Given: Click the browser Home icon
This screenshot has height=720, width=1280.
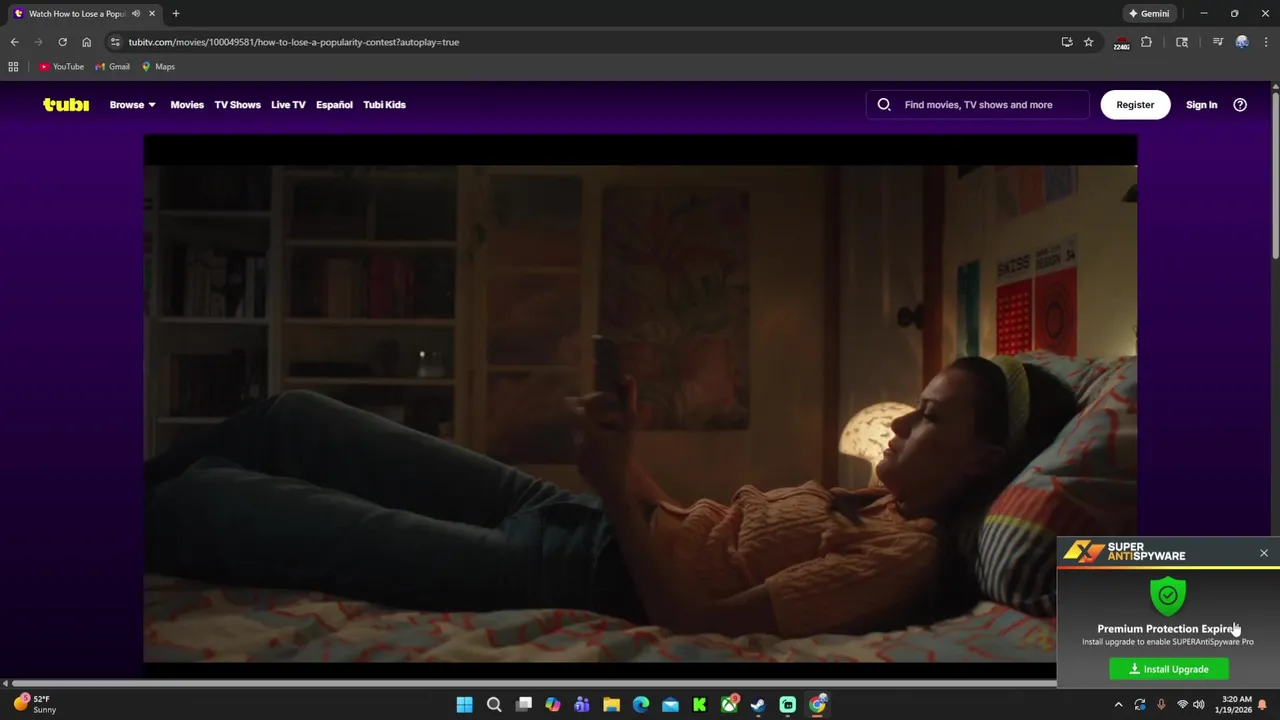Looking at the screenshot, I should tap(86, 42).
